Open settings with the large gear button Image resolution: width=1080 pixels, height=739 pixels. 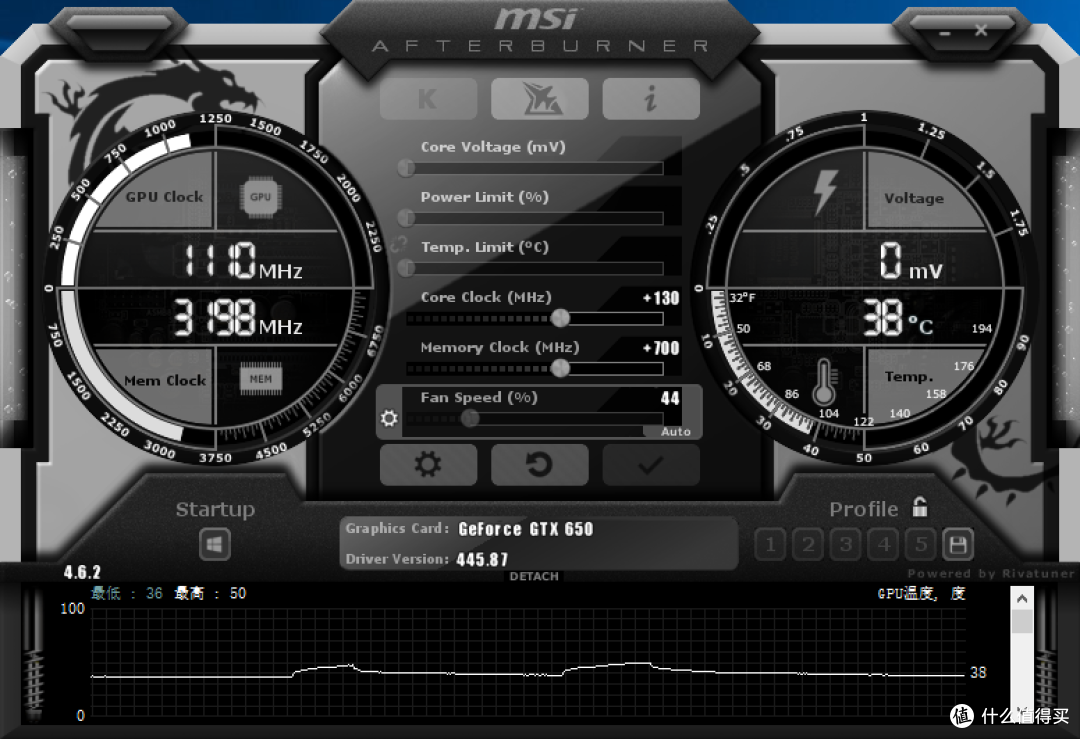pyautogui.click(x=428, y=465)
